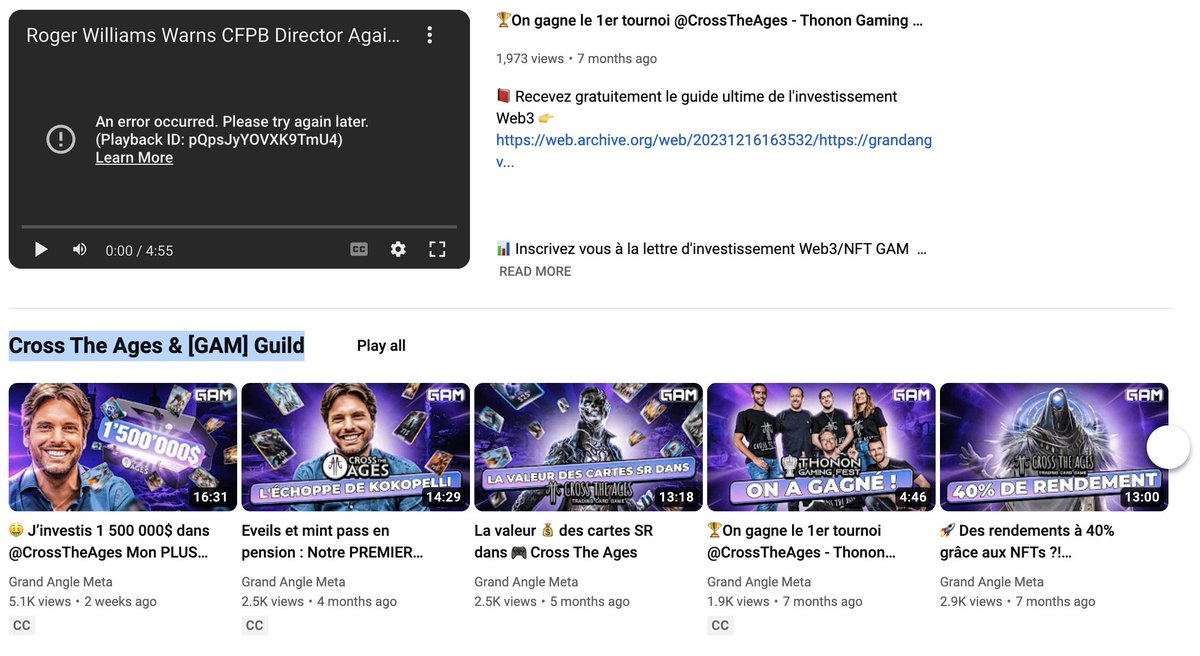Open 'J'investis 1 500 000$' video title
The width and height of the screenshot is (1200, 656).
click(110, 541)
